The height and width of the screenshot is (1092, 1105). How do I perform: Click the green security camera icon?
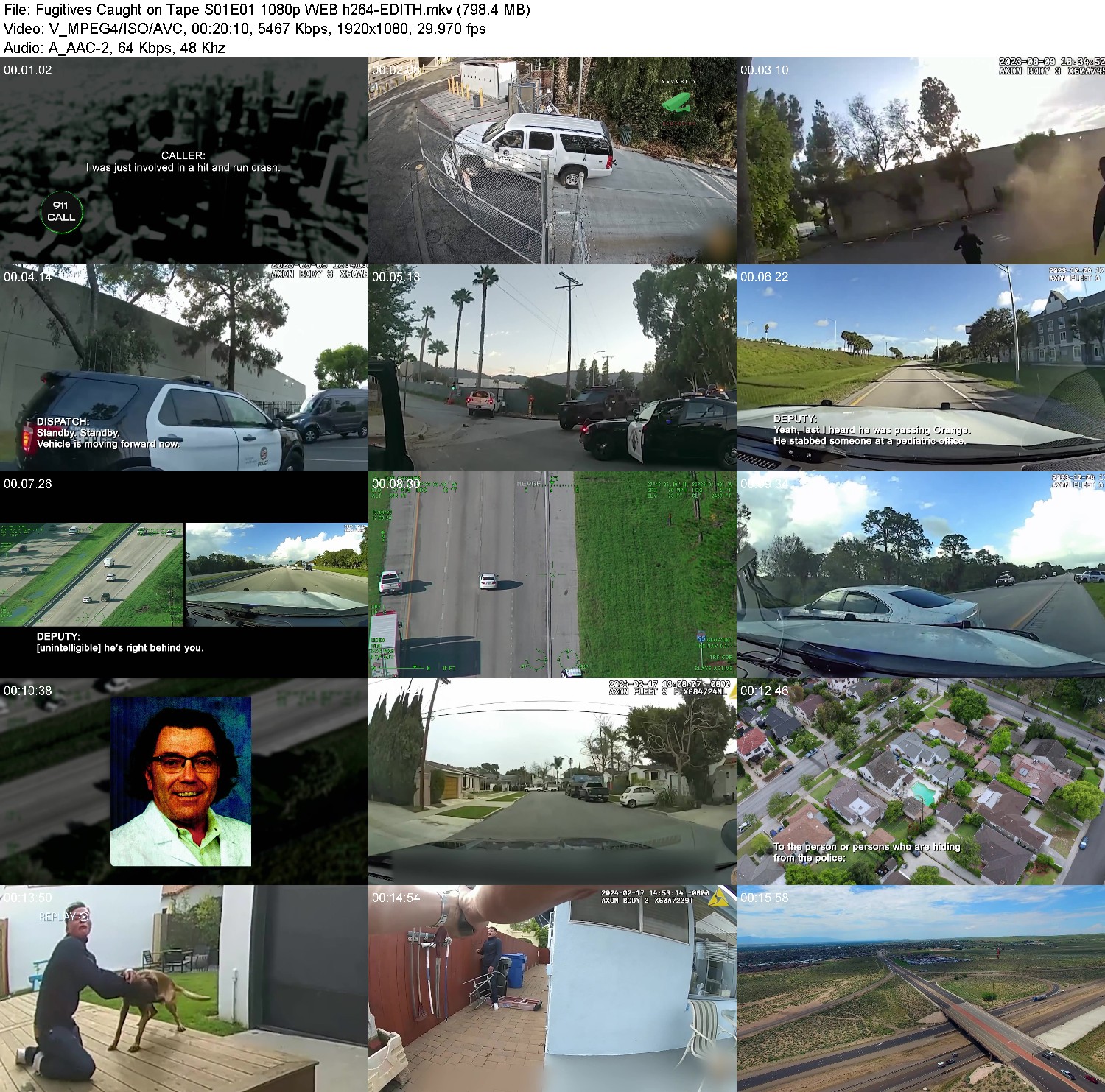tap(677, 104)
